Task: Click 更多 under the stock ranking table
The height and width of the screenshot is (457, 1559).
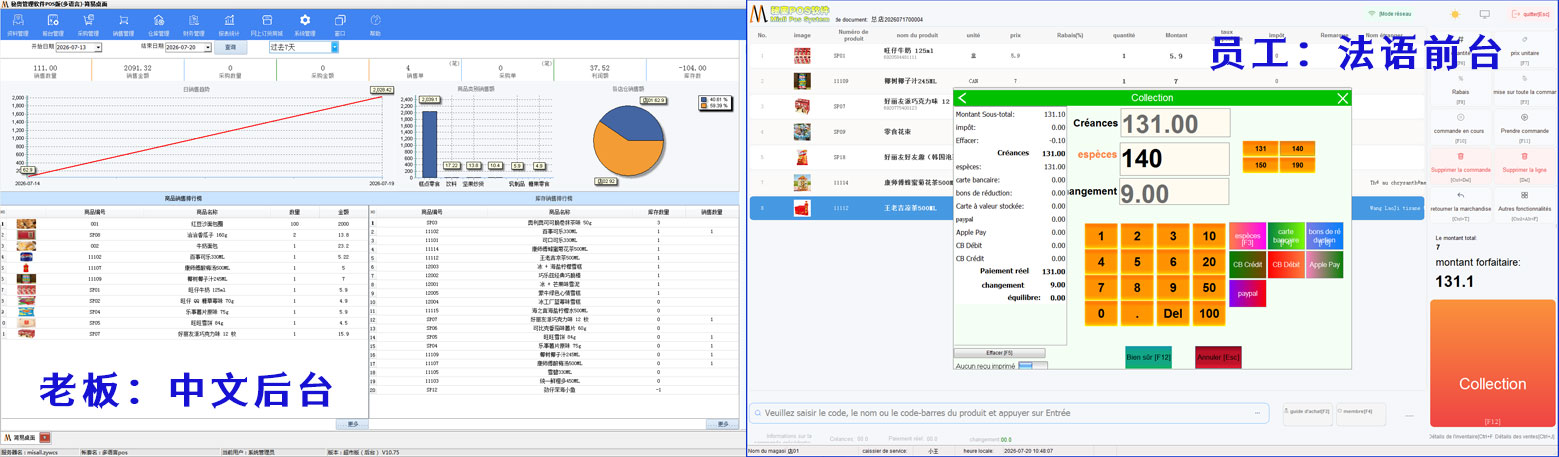Action: [x=723, y=424]
